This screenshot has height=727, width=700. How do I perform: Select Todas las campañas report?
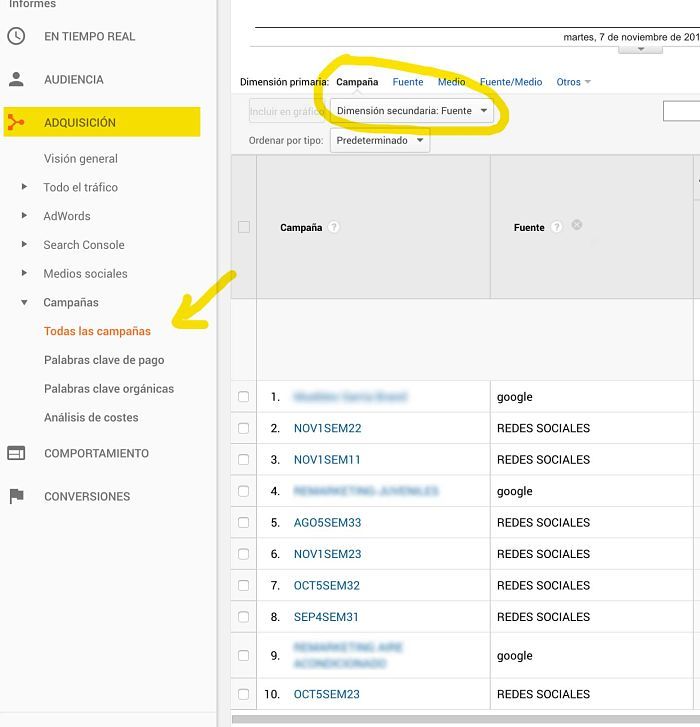click(x=97, y=331)
